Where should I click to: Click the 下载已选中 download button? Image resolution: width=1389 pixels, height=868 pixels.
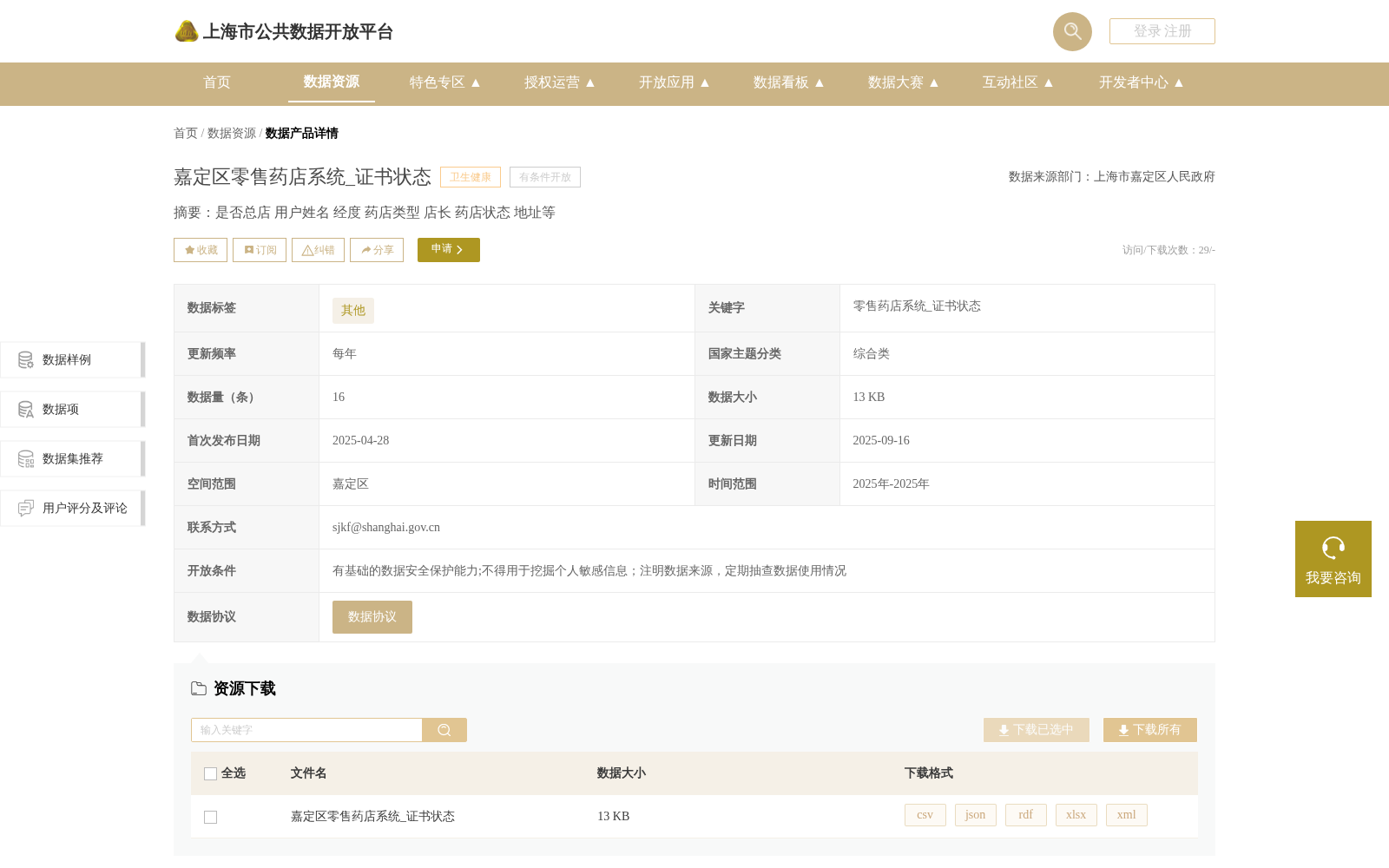pos(1037,730)
